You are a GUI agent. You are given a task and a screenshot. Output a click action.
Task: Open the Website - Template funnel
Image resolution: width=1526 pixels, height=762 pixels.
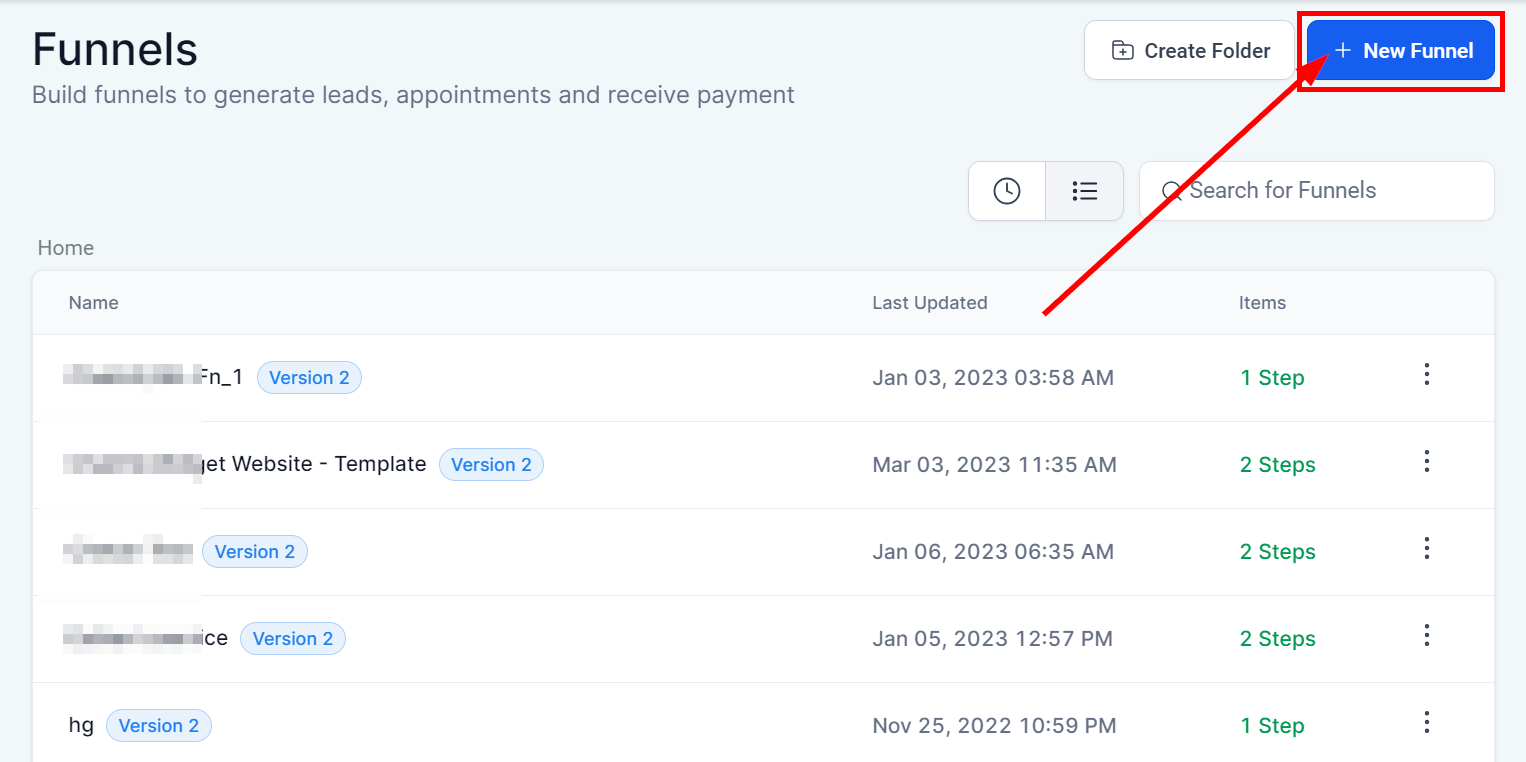pyautogui.click(x=314, y=464)
